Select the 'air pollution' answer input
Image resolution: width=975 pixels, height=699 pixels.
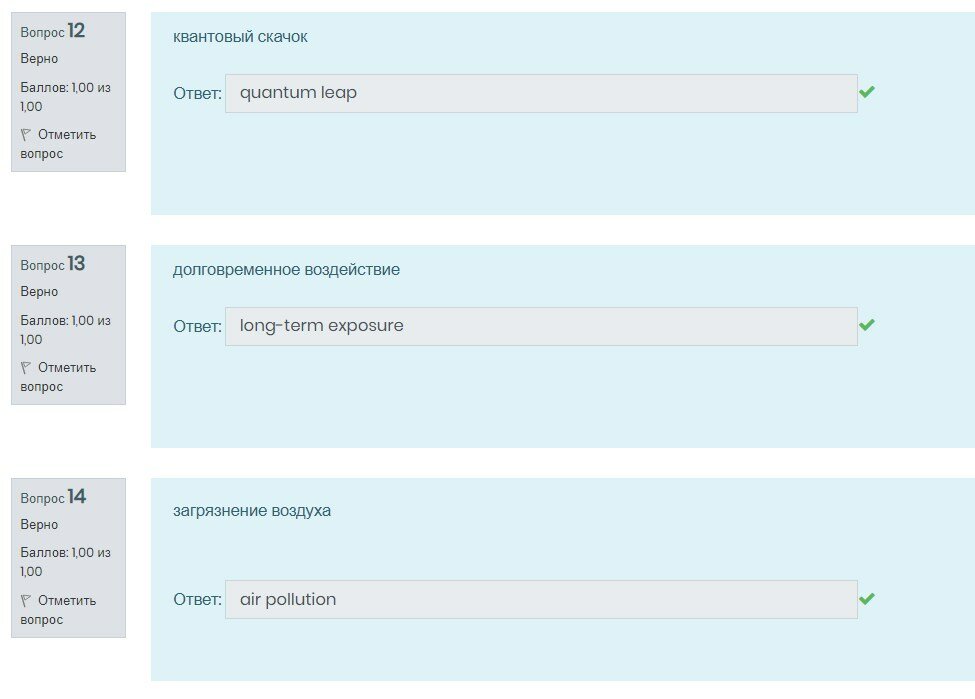(540, 599)
